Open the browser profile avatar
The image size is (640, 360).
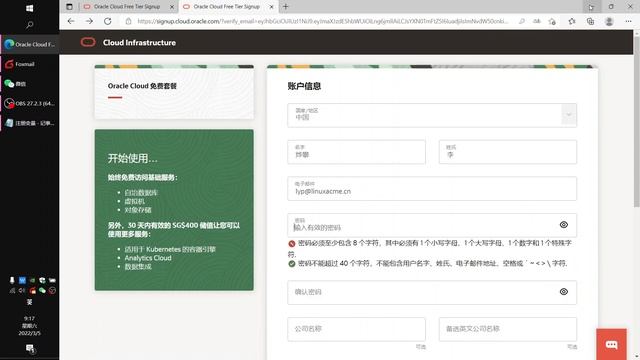tap(609, 22)
